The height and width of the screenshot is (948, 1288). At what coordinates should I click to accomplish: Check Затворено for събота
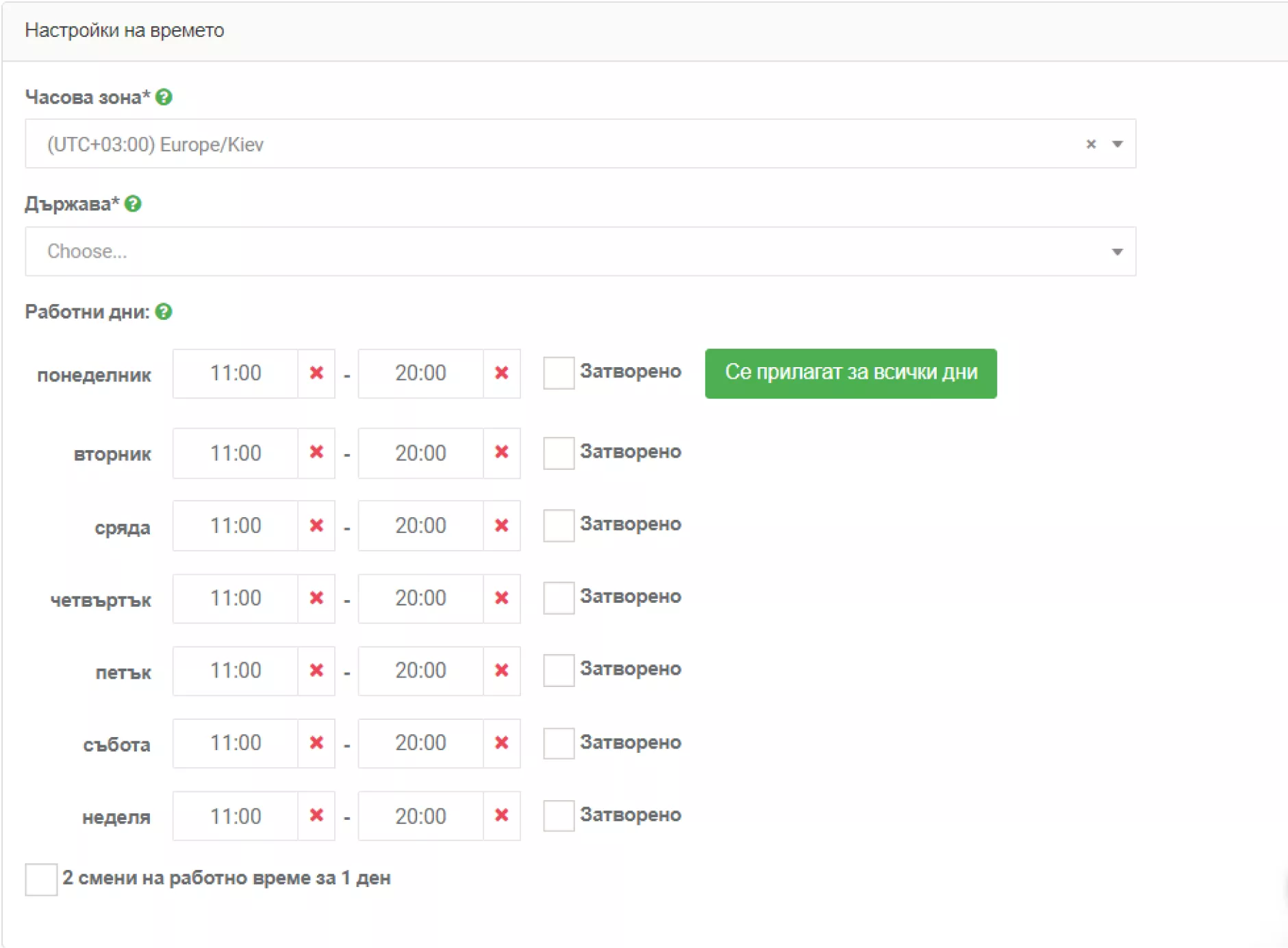click(559, 743)
